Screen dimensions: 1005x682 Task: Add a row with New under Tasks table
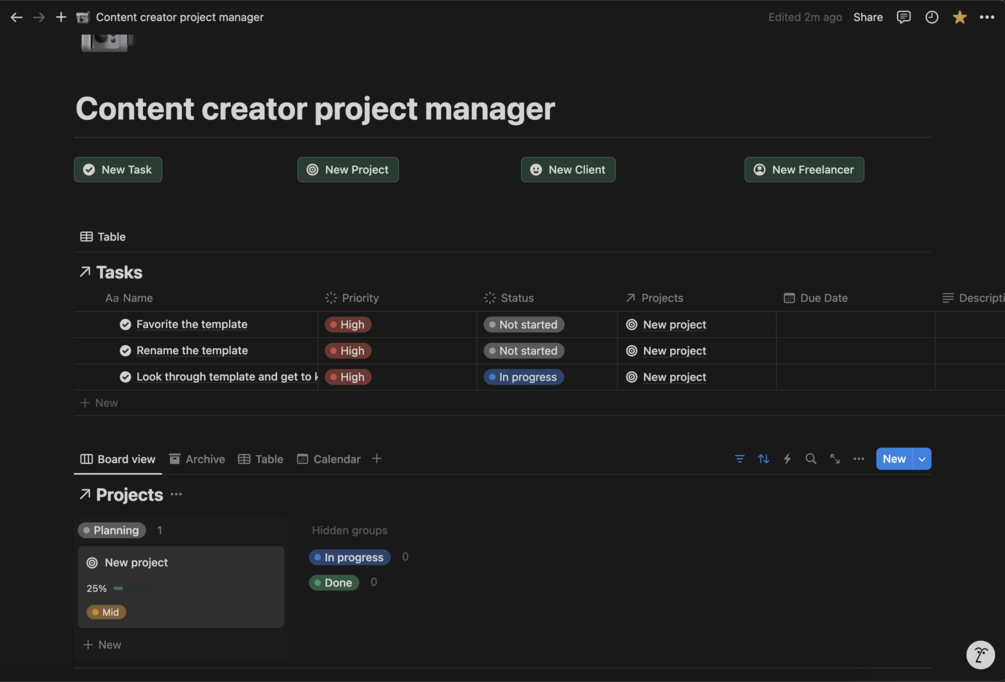click(100, 402)
